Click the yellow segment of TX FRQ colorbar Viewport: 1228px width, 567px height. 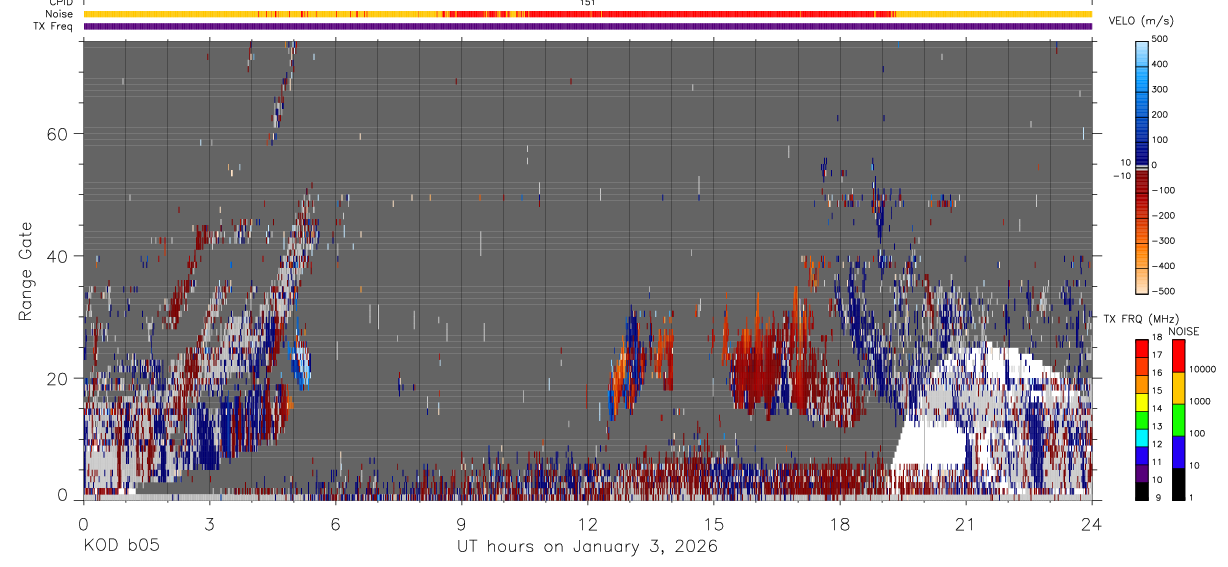coord(1142,401)
